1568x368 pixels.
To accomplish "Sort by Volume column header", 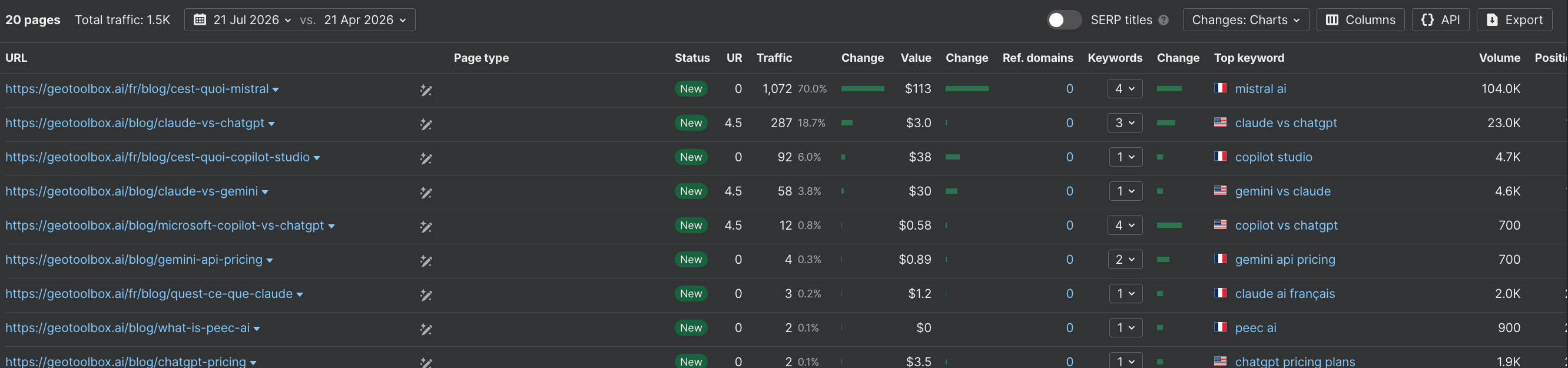I will tap(1499, 58).
